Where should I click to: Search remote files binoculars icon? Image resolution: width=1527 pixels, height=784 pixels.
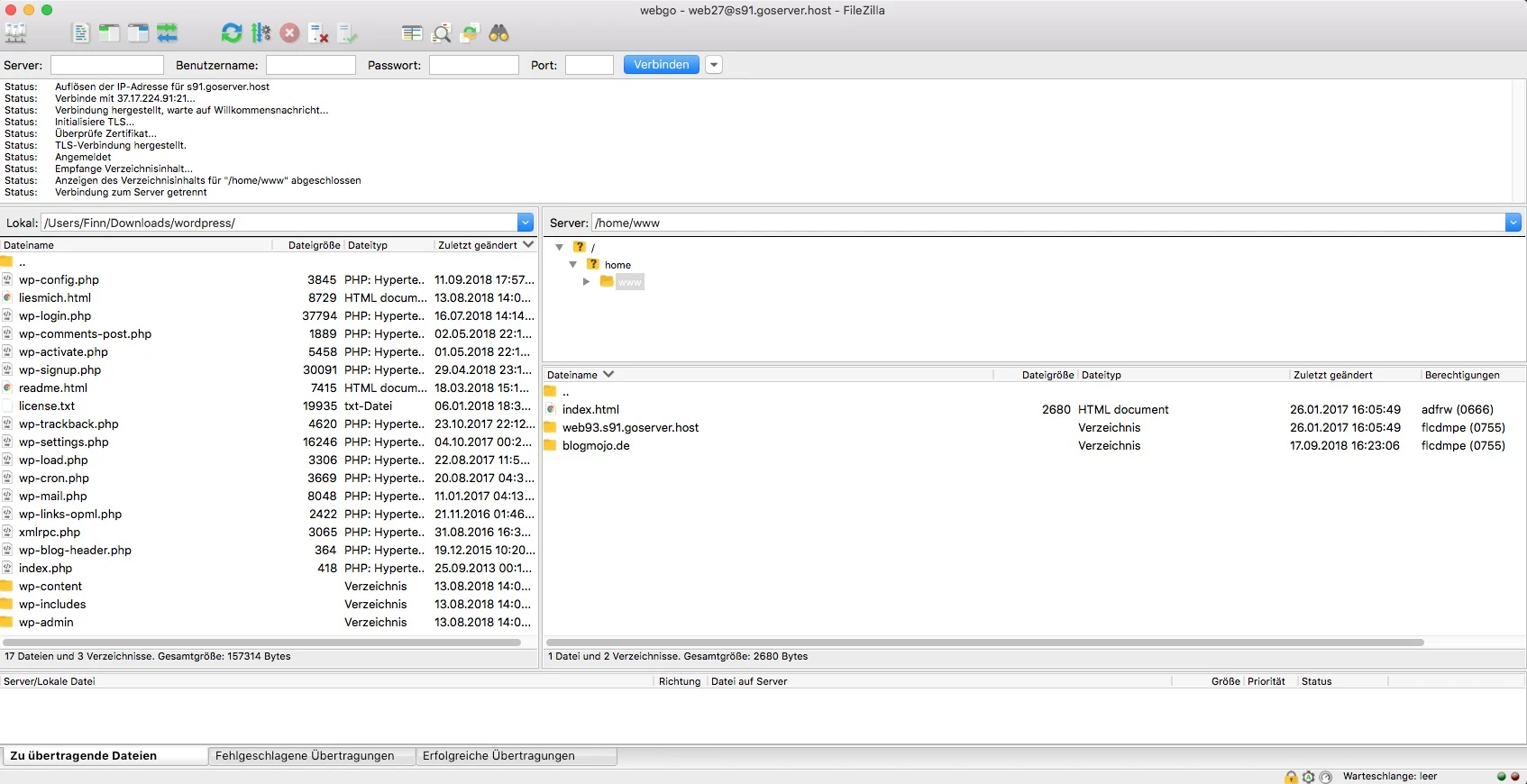coord(498,33)
